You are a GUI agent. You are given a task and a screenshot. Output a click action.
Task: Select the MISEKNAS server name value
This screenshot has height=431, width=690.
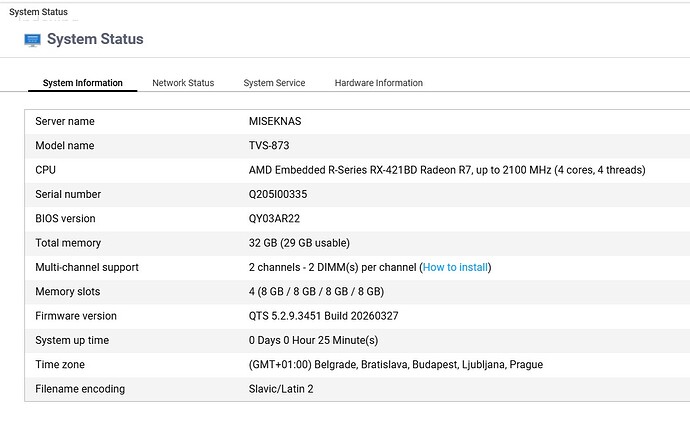pos(275,122)
